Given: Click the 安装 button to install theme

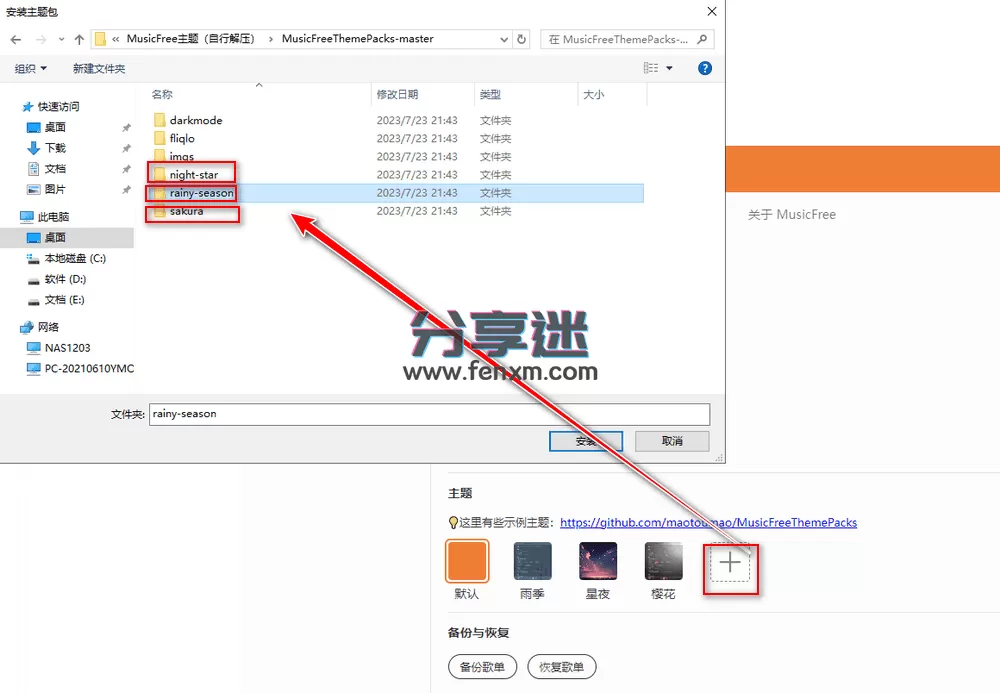Looking at the screenshot, I should pyautogui.click(x=585, y=441).
